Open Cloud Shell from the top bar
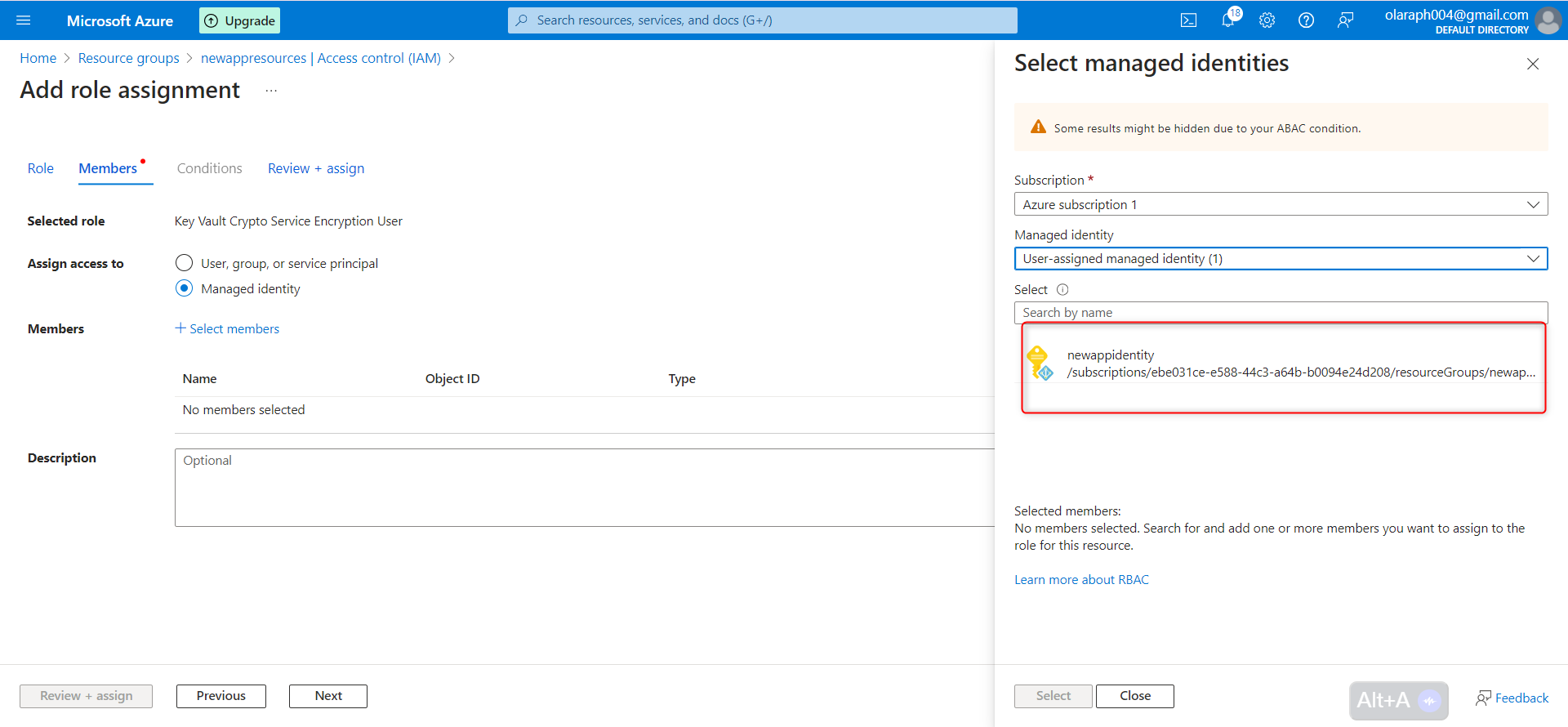Screen dimensions: 1568x727 [1189, 20]
